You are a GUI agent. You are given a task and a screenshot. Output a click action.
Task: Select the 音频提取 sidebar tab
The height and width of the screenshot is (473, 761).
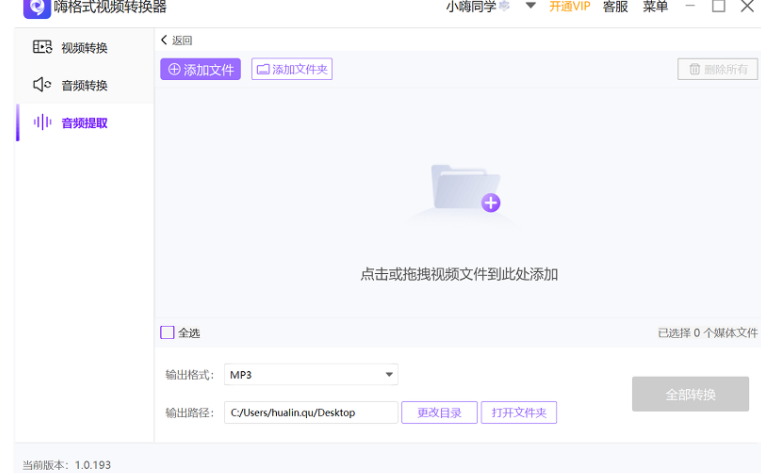click(84, 123)
